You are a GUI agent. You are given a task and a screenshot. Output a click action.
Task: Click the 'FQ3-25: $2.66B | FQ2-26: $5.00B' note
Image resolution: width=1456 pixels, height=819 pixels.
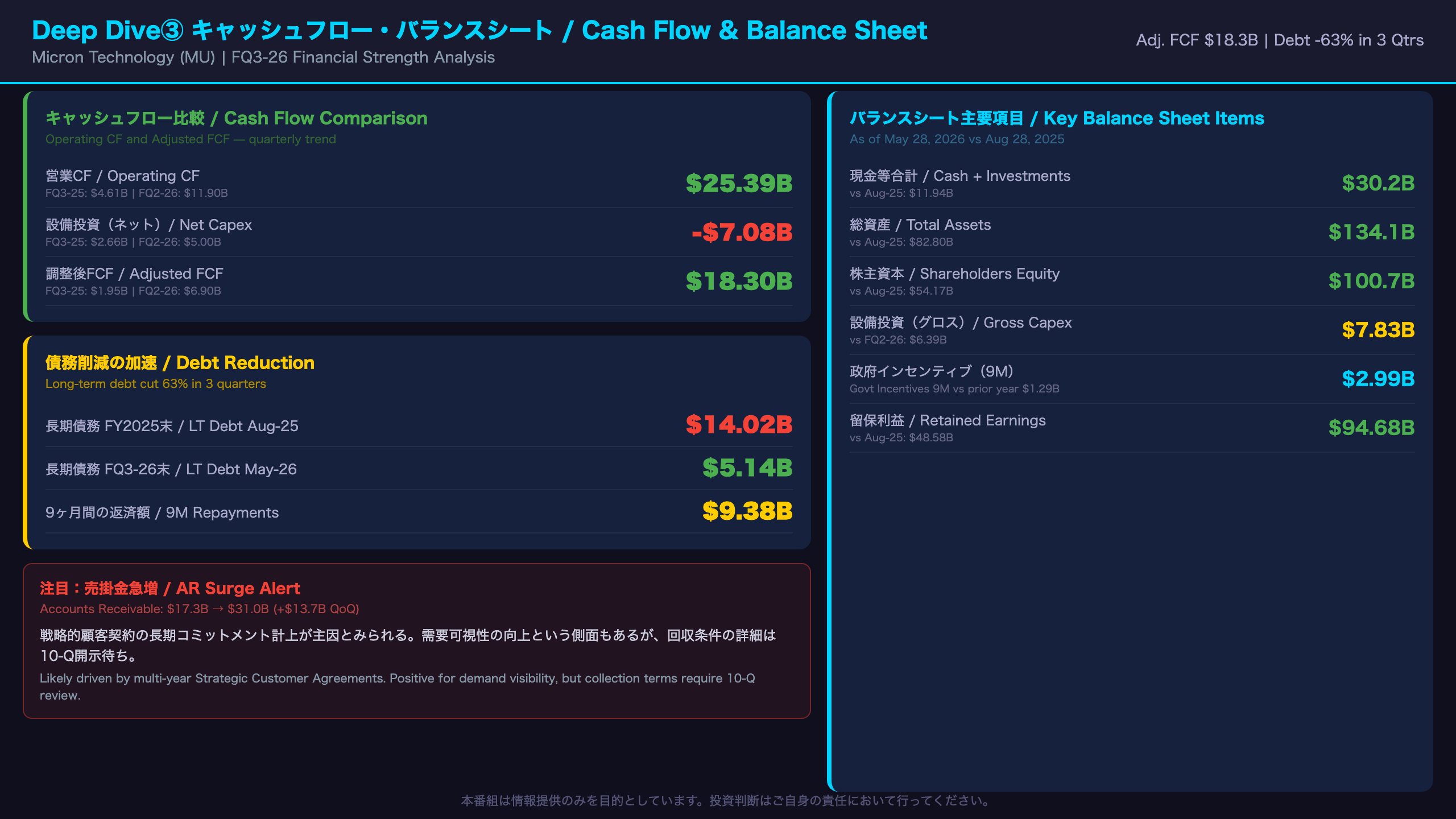(133, 242)
